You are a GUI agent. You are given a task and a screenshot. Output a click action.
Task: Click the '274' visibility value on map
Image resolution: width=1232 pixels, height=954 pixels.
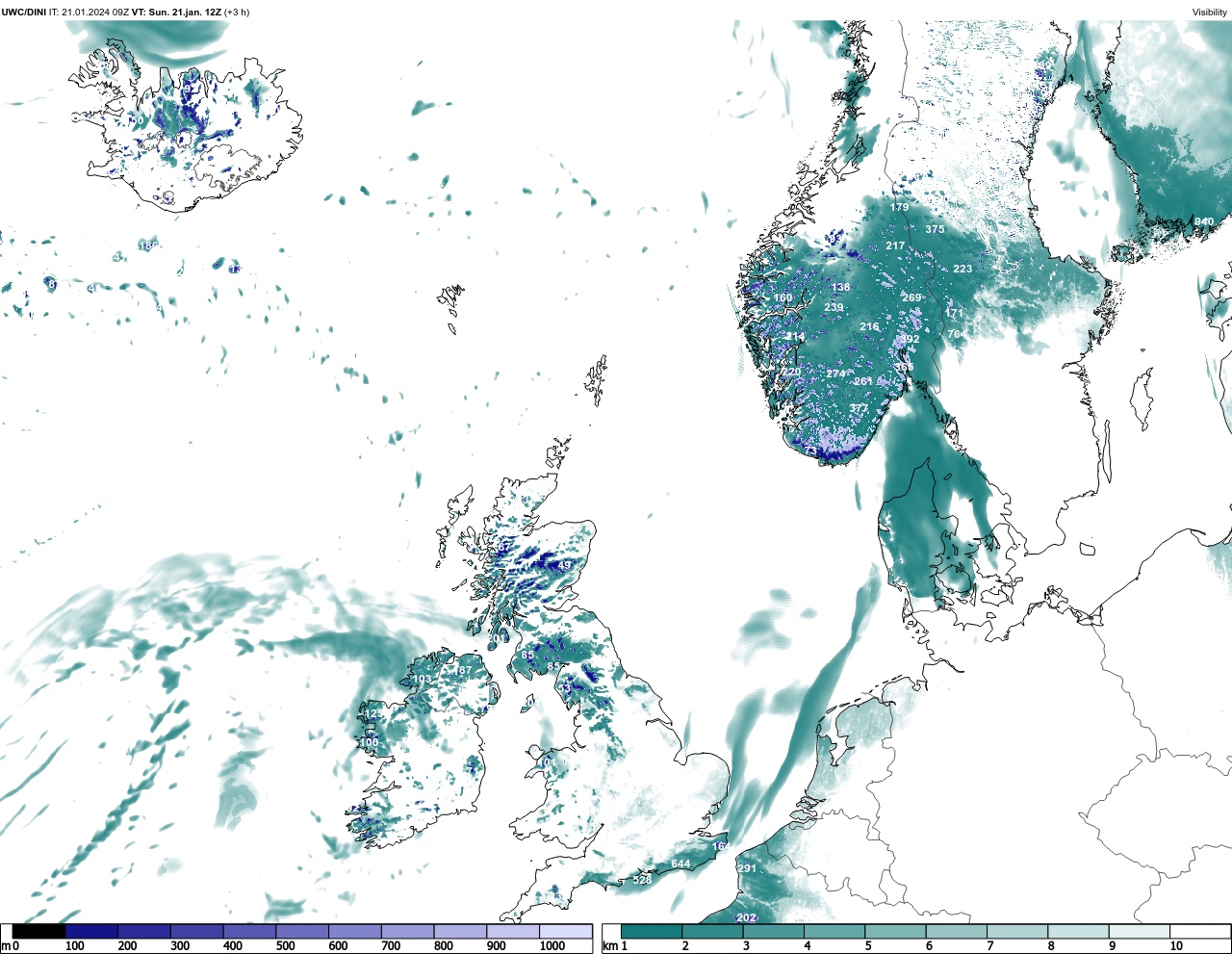835,374
